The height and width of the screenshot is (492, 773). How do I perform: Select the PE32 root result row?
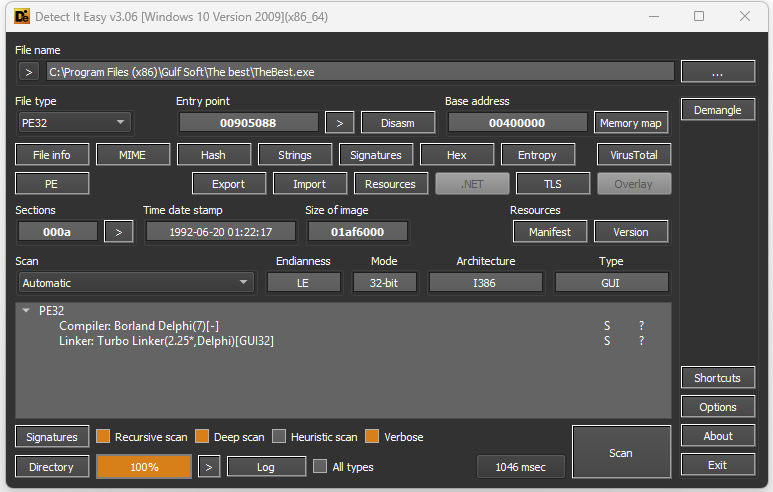343,311
